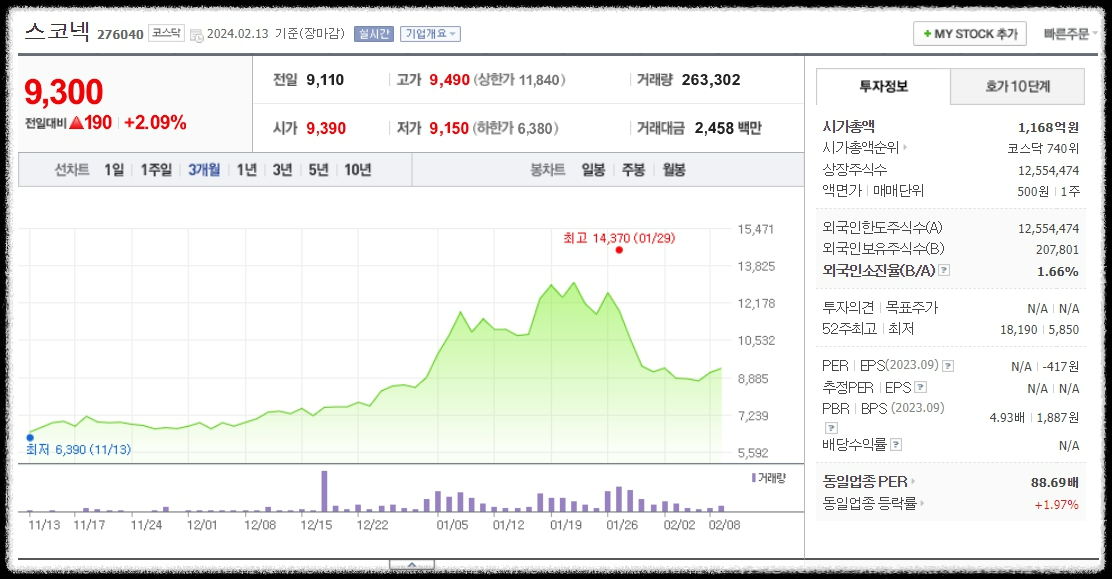
Task: Click the 거래량 value 263,302
Action: pyautogui.click(x=711, y=80)
